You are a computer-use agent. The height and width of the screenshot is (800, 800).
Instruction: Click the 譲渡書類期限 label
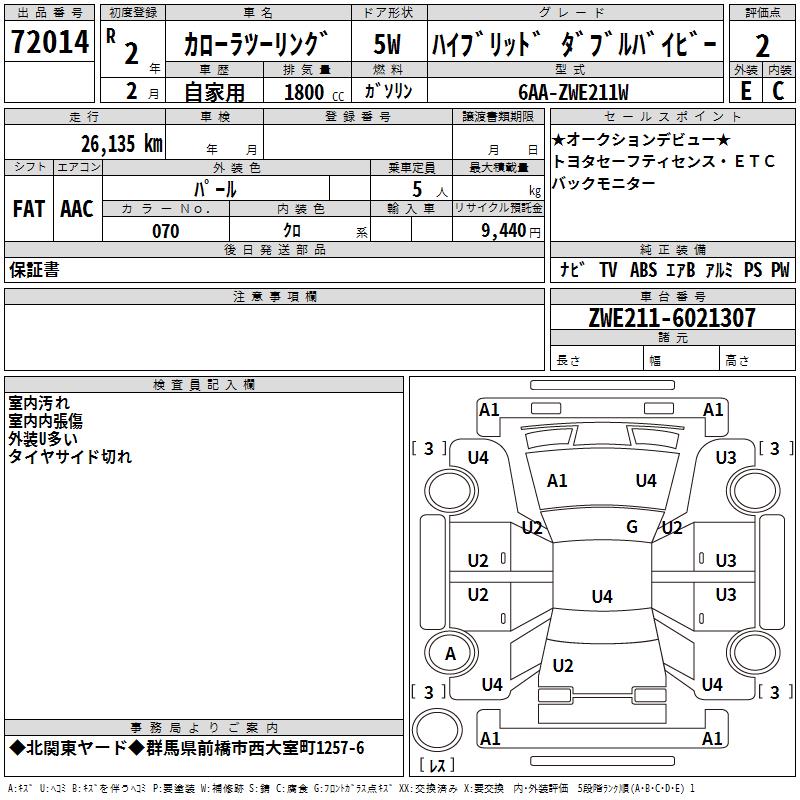coord(498,116)
